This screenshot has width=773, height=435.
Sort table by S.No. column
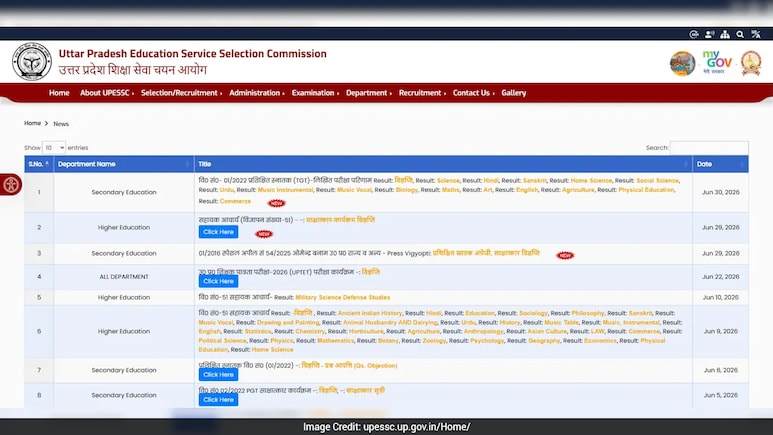click(39, 164)
